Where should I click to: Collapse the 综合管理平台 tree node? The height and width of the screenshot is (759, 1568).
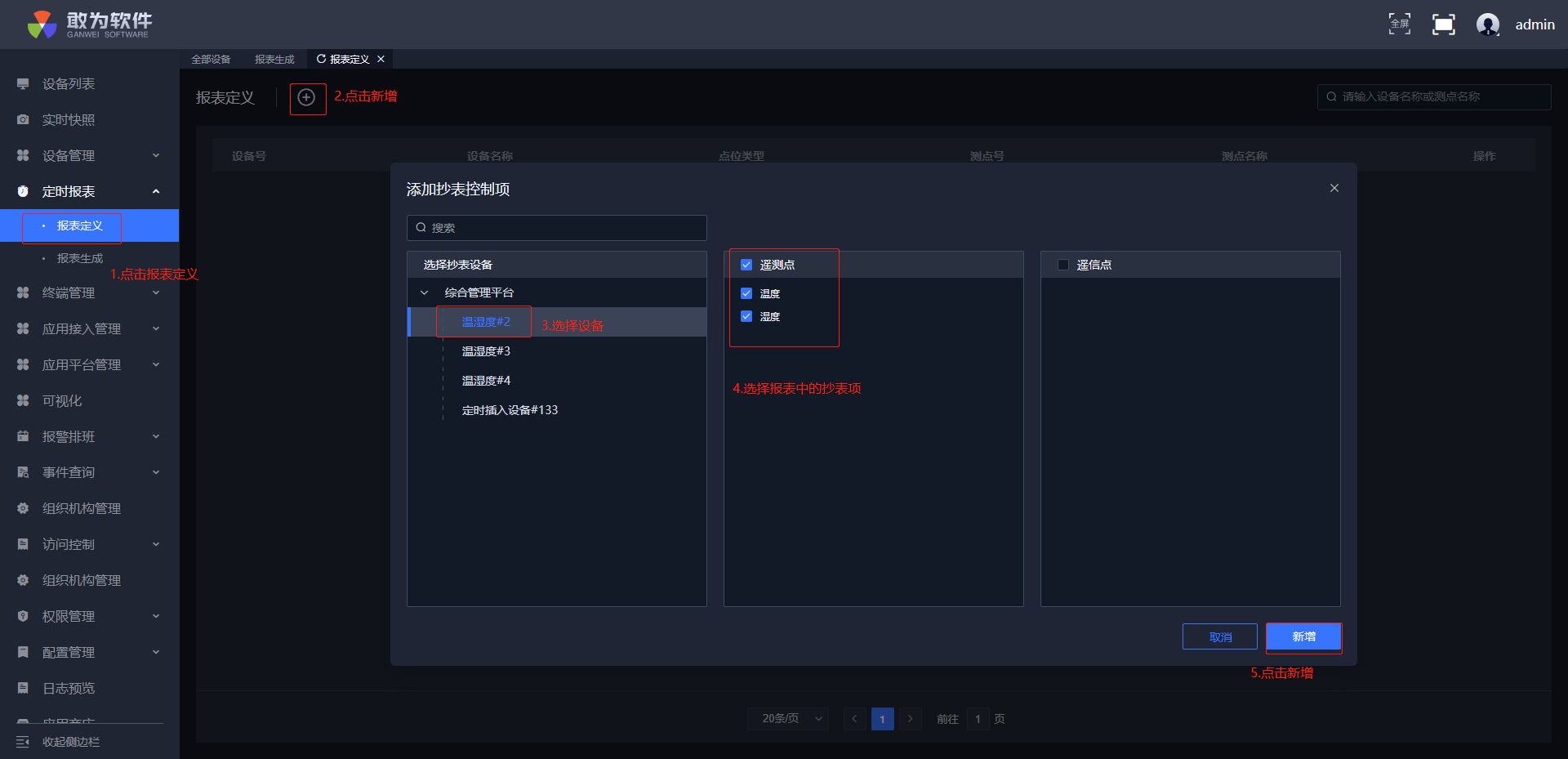coord(424,292)
